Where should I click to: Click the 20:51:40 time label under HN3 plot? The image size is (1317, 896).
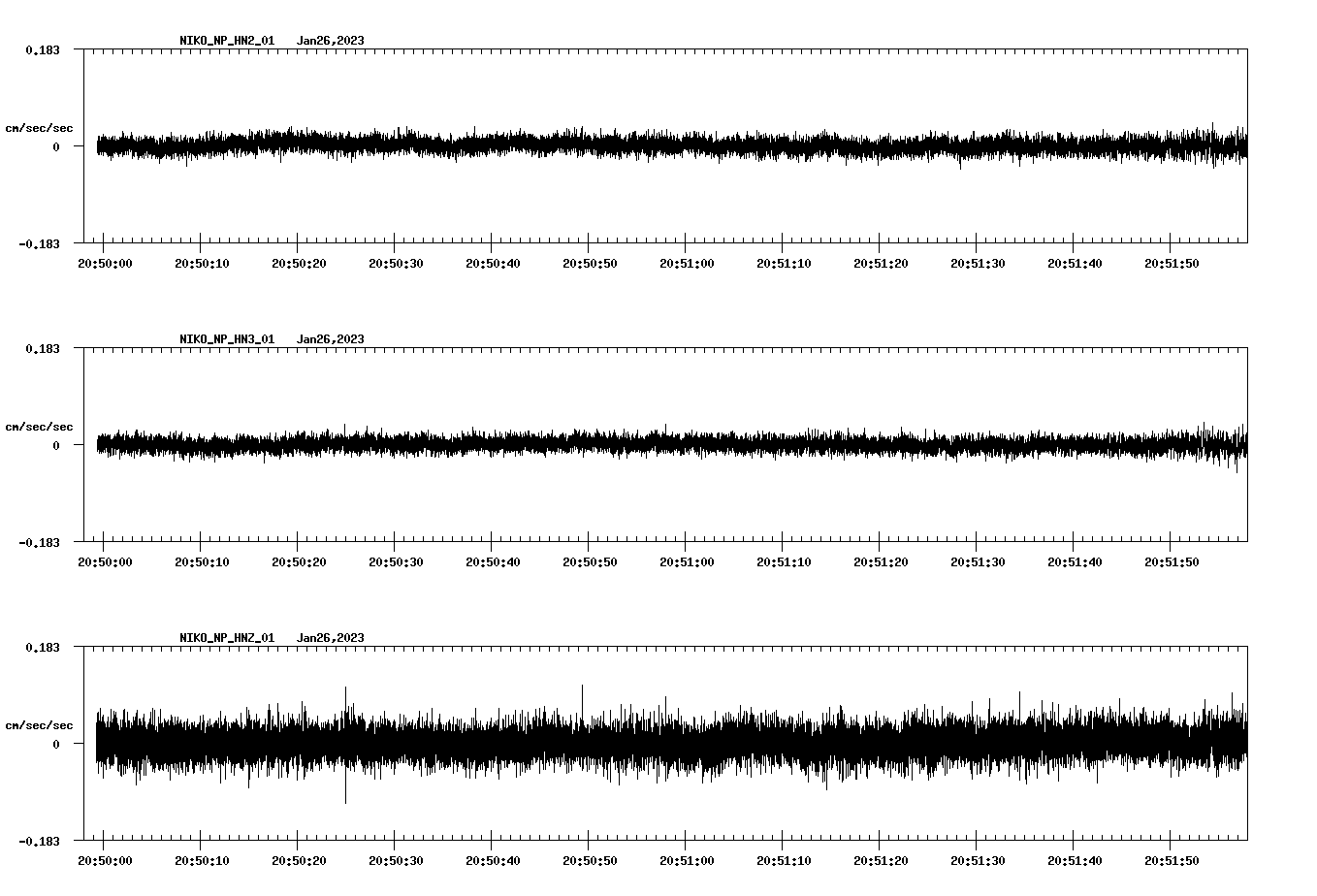point(1075,562)
